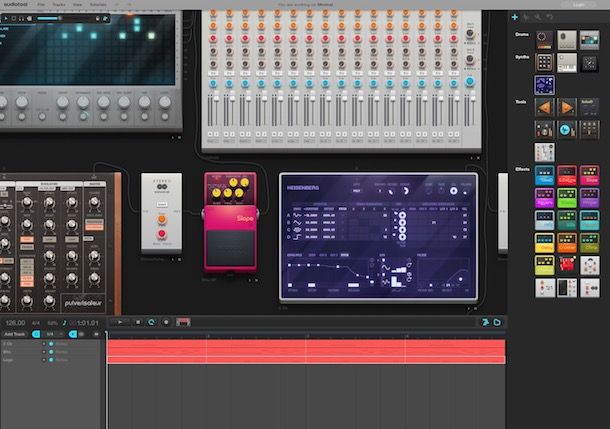The image size is (610, 429).
Task: Add the white effect with dark center panel
Action: click(x=567, y=288)
